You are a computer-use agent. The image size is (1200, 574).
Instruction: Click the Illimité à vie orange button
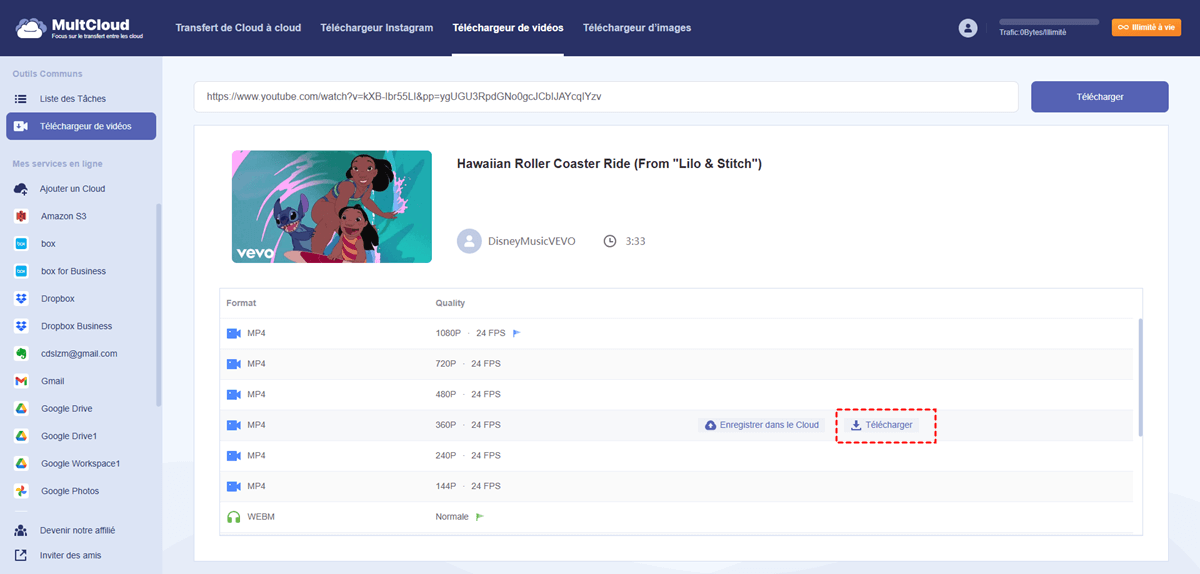(1146, 28)
